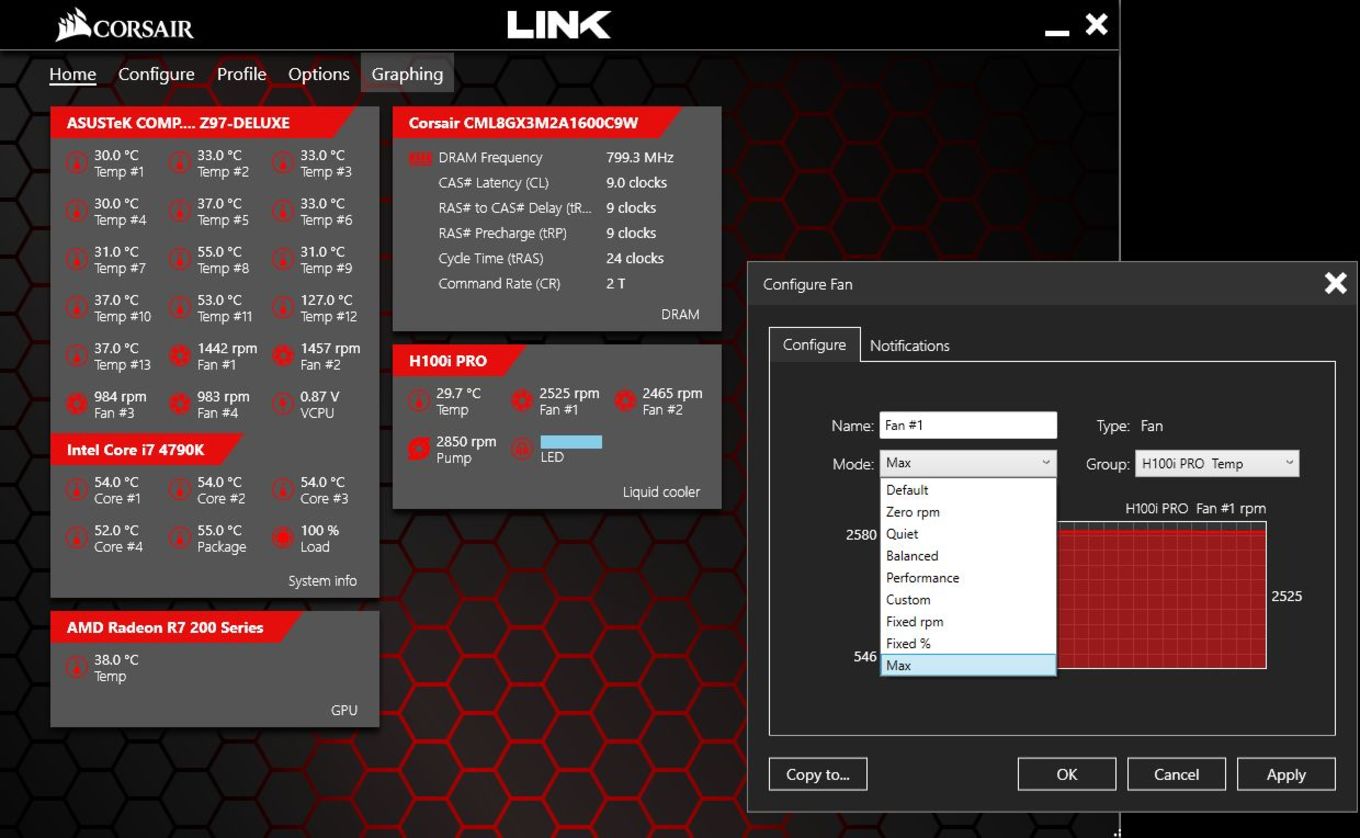The width and height of the screenshot is (1360, 838).
Task: Click the red fan curve graph area
Action: tap(1161, 595)
